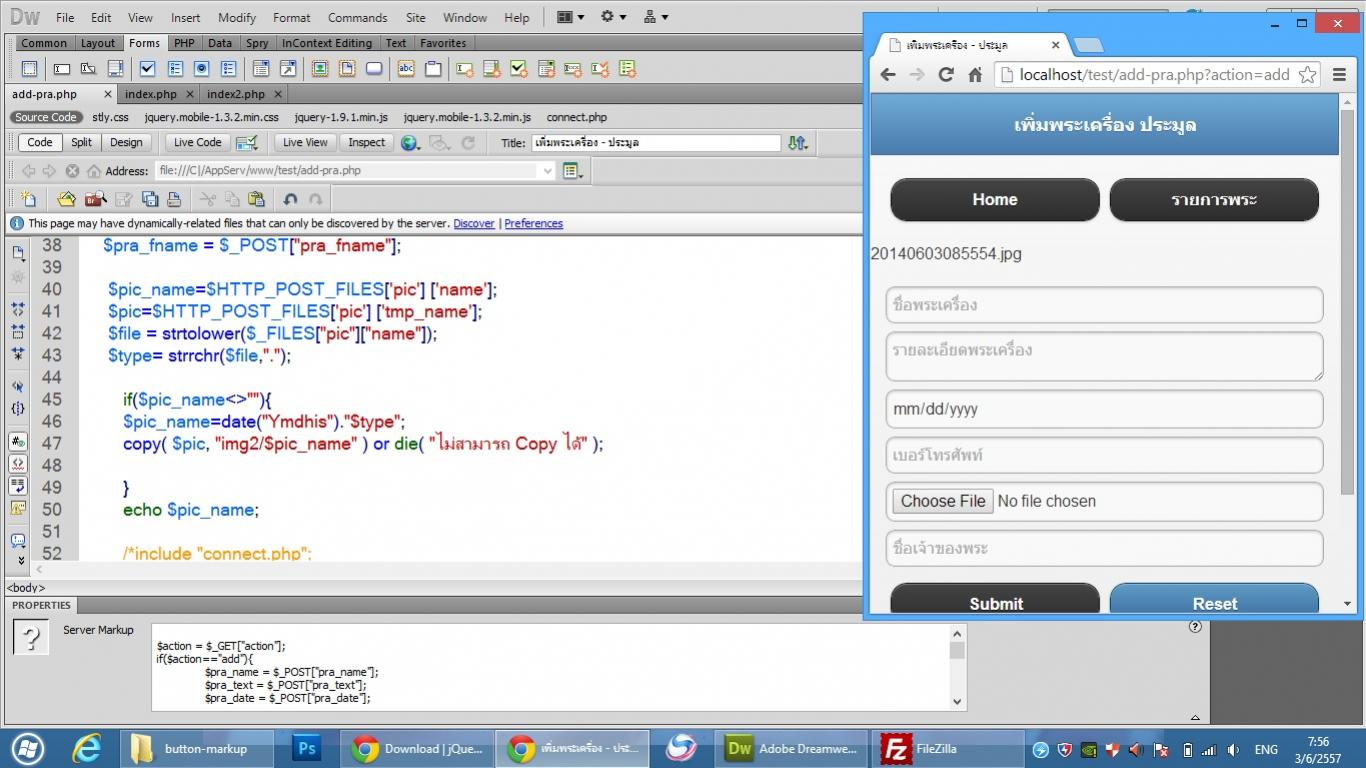Image resolution: width=1366 pixels, height=768 pixels.
Task: Click the Balance Braces coding icon
Action: click(18, 408)
